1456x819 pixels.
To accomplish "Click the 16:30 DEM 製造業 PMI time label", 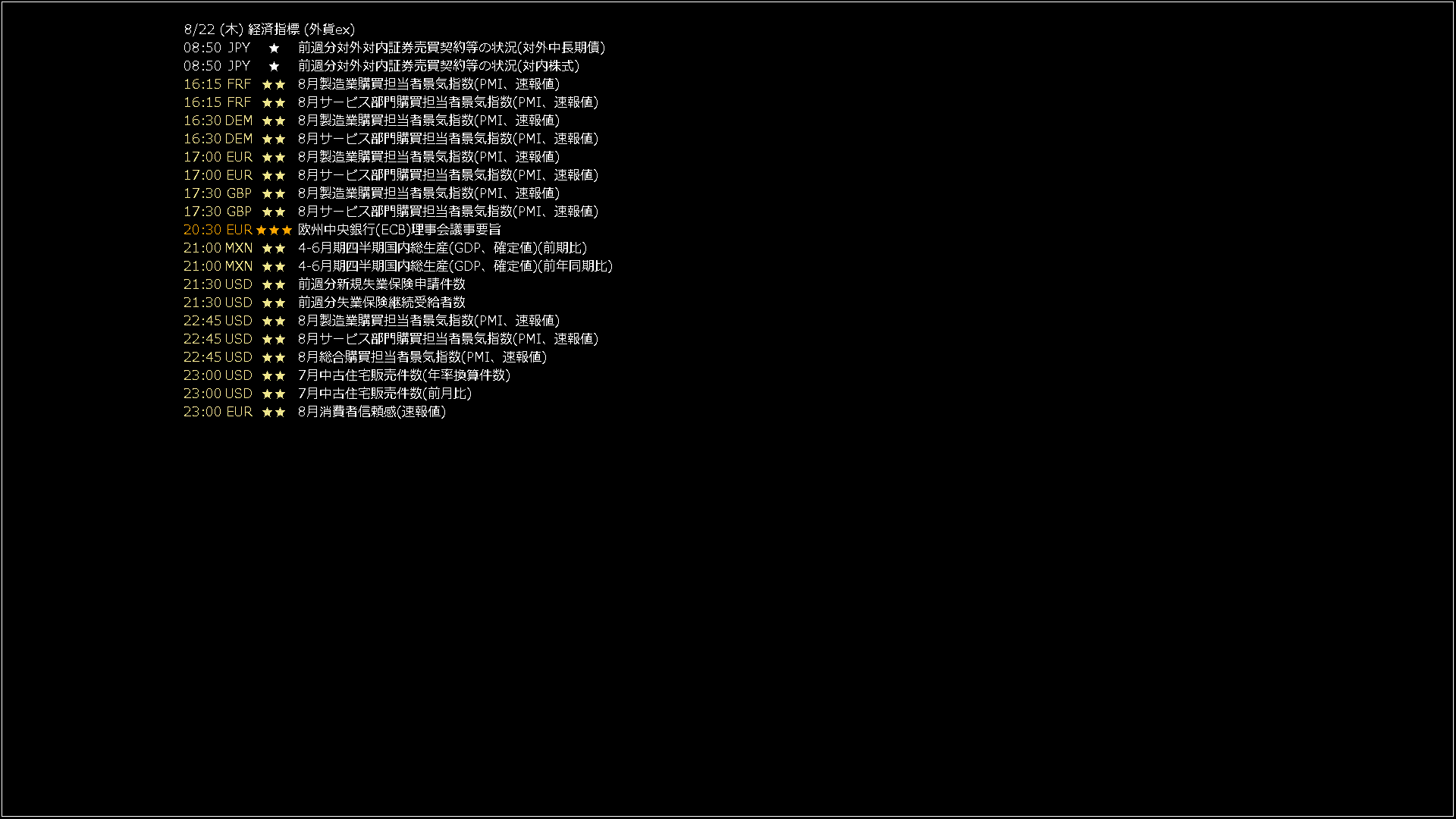I will 218,121.
